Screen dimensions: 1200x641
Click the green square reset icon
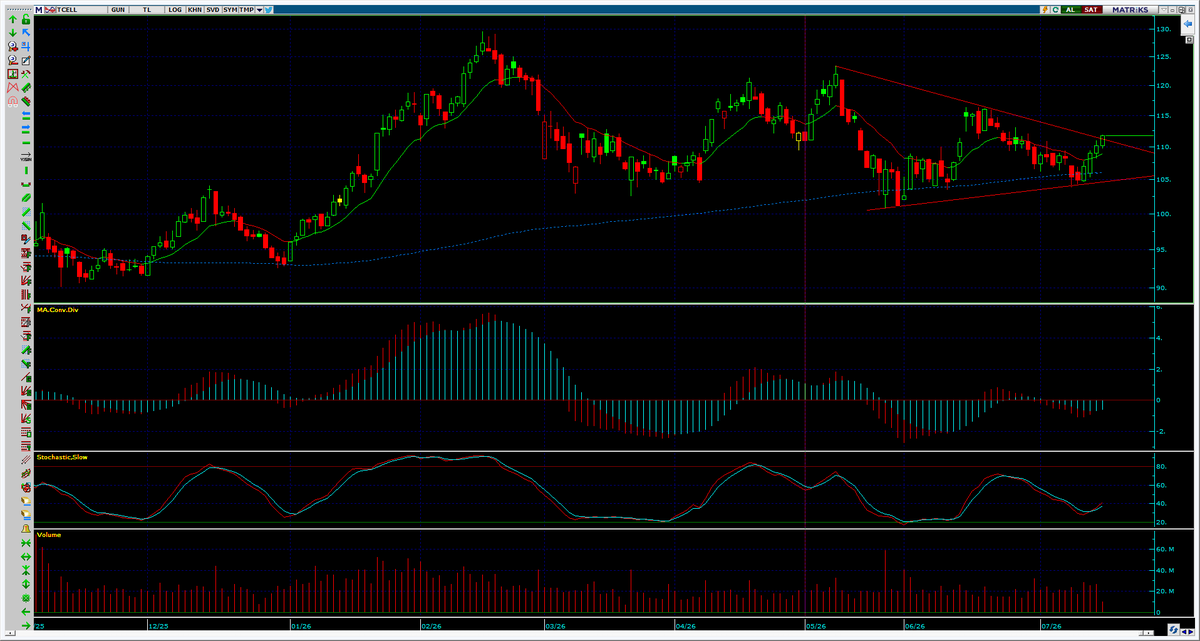tap(26, 598)
